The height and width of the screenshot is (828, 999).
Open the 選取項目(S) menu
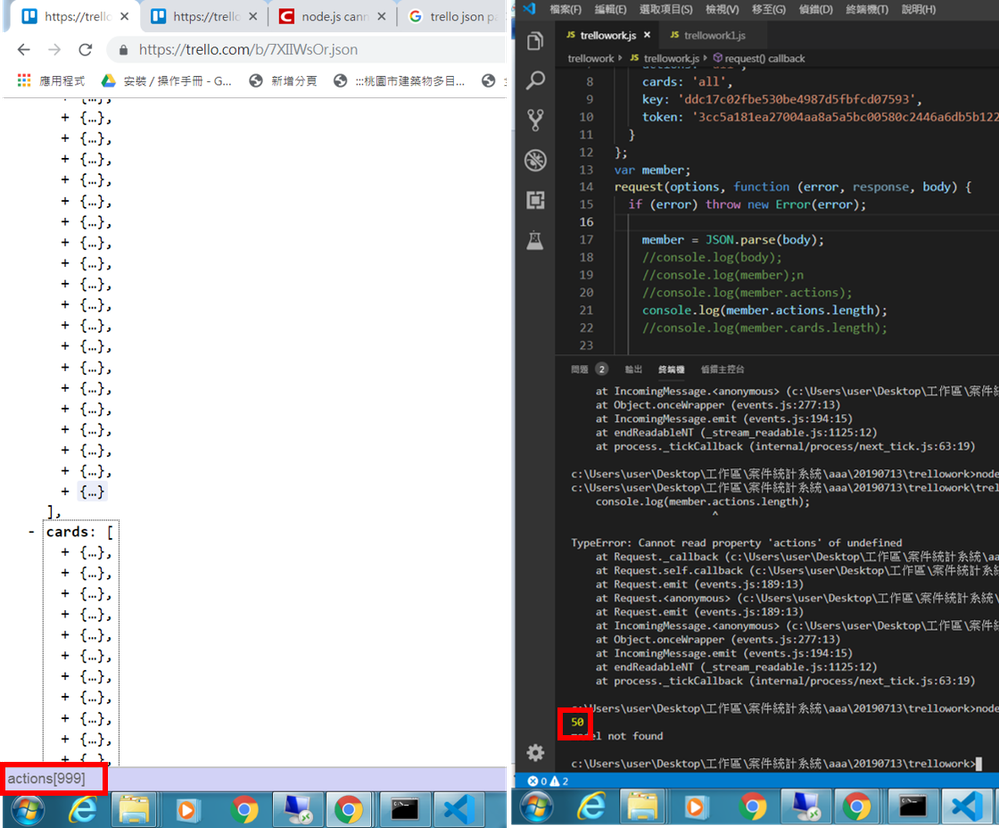[666, 9]
